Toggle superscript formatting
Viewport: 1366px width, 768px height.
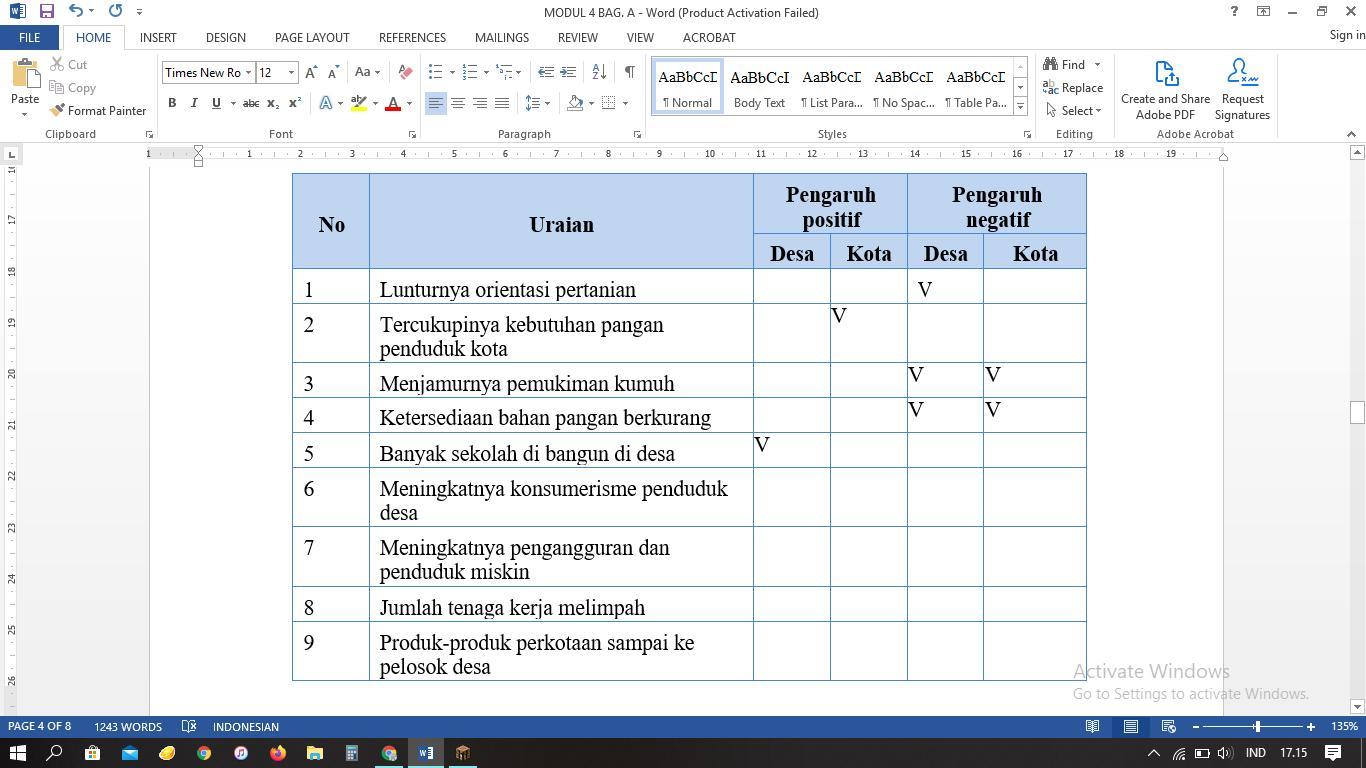pos(295,103)
